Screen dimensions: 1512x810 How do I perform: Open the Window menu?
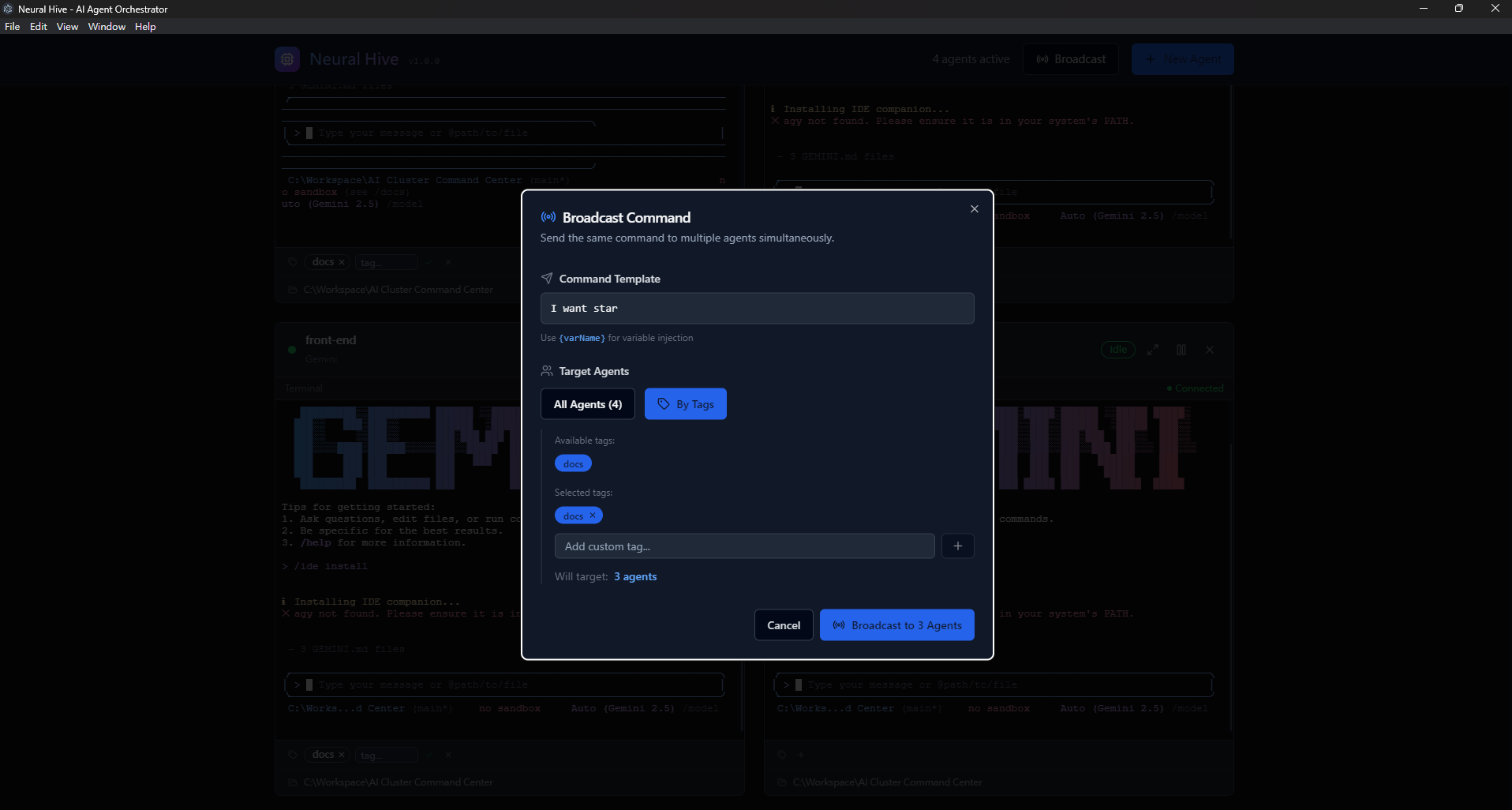[107, 27]
